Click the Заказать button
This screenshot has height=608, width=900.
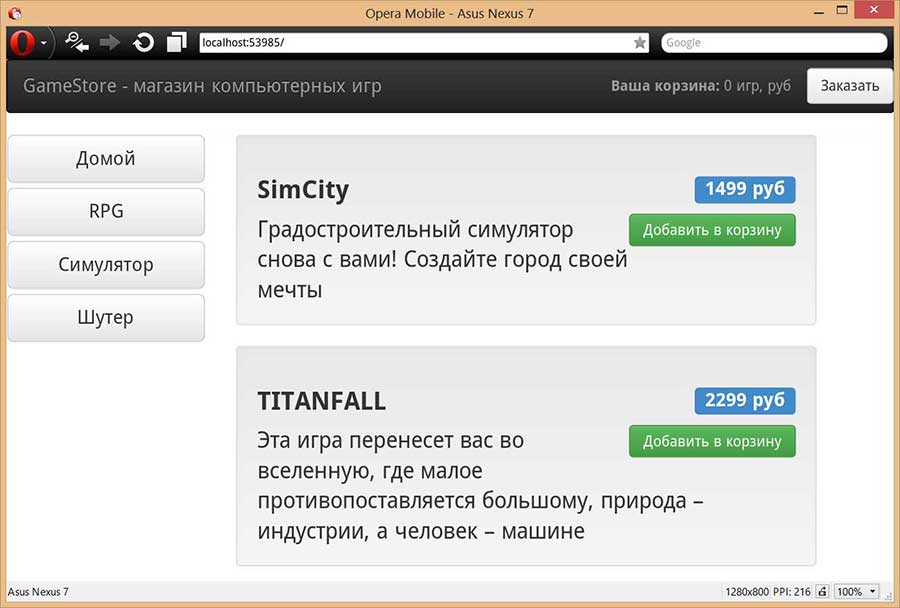pyautogui.click(x=849, y=86)
